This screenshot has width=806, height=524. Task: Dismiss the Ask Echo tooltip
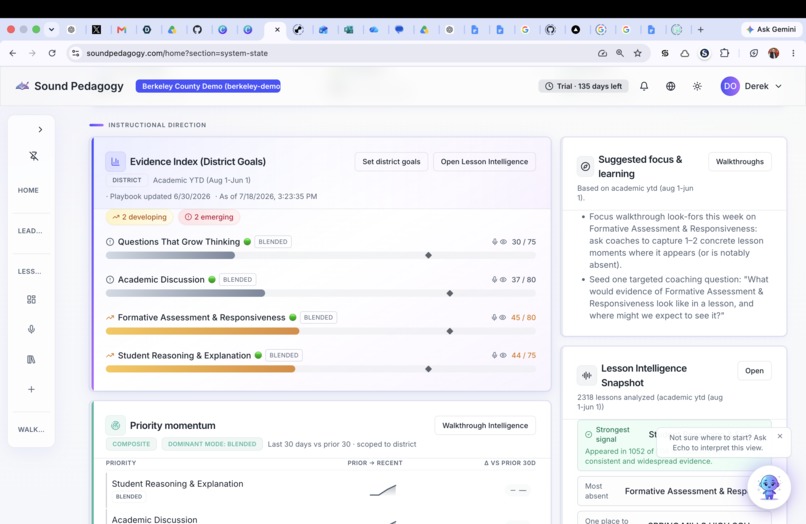click(x=780, y=436)
